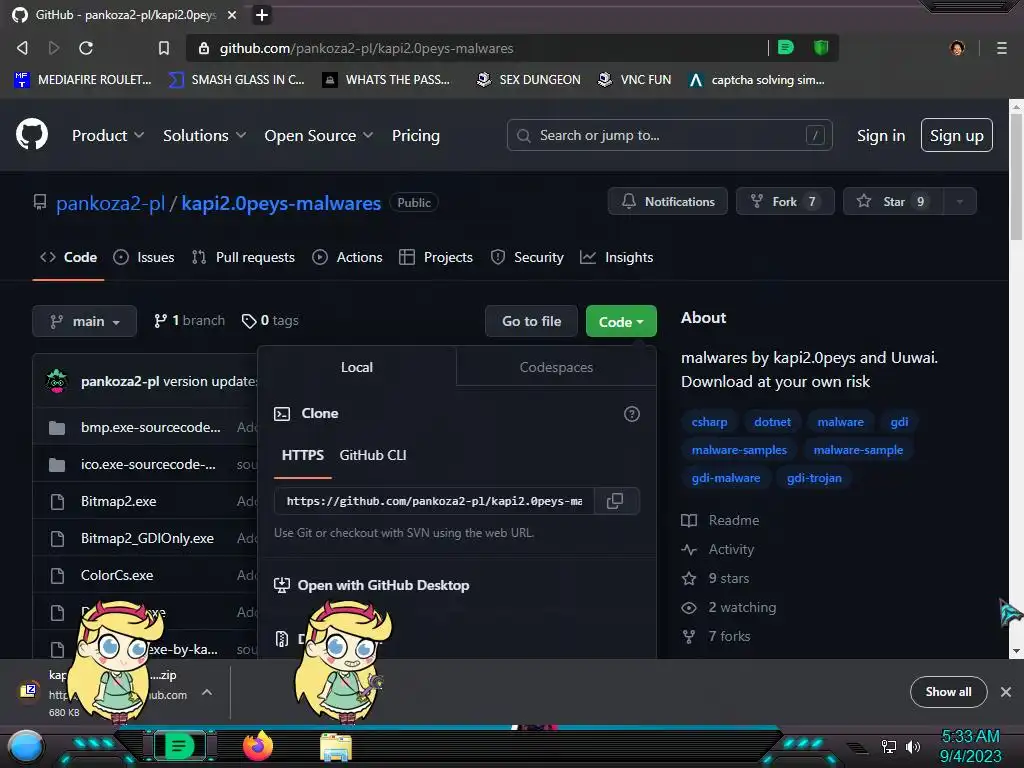Viewport: 1024px width, 768px height.
Task: Click the Clone help question mark icon
Action: click(x=632, y=414)
